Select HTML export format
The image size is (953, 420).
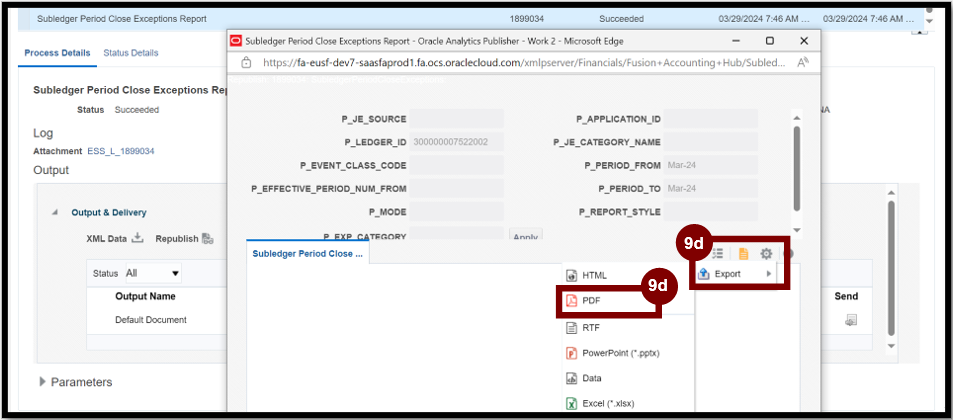tap(594, 275)
